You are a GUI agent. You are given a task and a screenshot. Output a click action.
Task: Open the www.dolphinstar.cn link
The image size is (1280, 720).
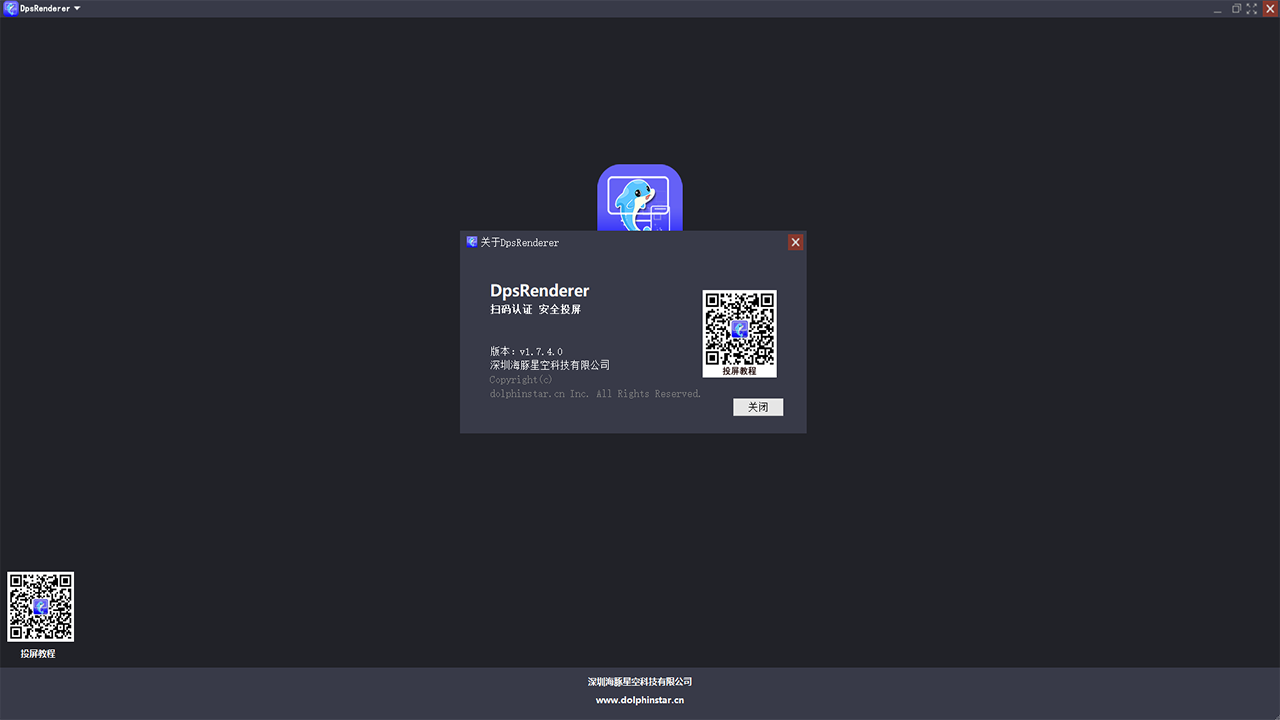point(640,699)
